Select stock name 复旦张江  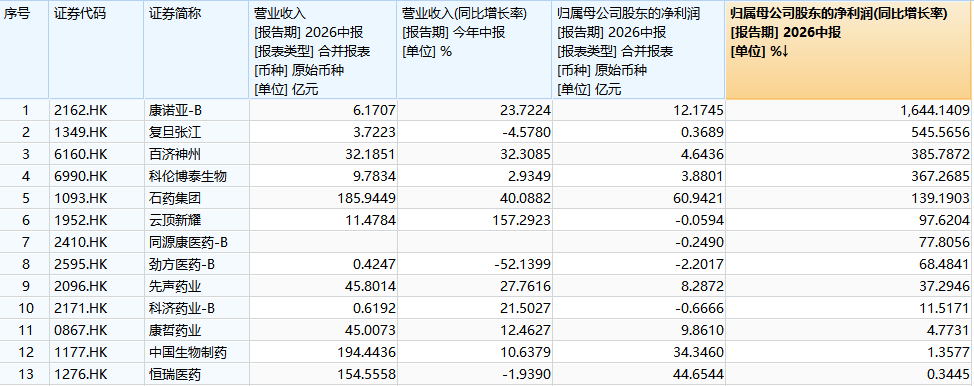click(x=175, y=132)
